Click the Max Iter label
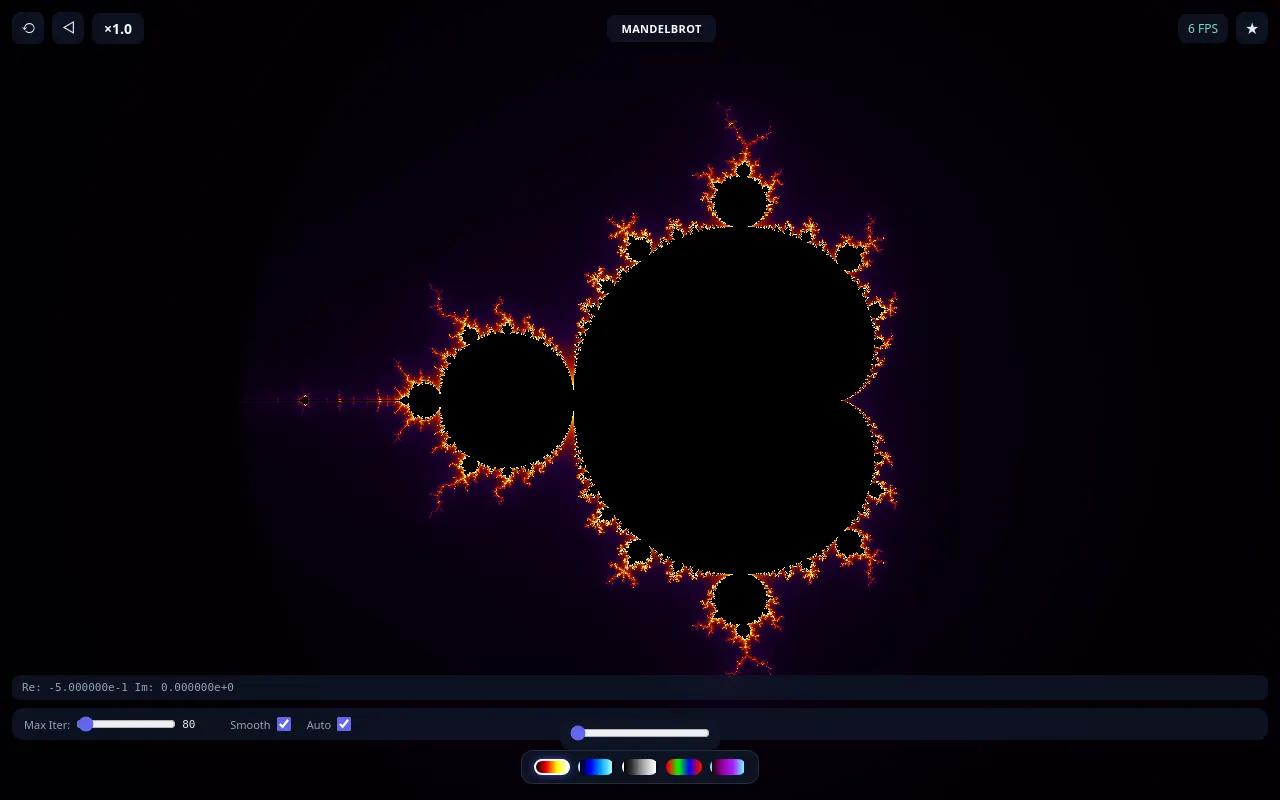 pyautogui.click(x=47, y=725)
